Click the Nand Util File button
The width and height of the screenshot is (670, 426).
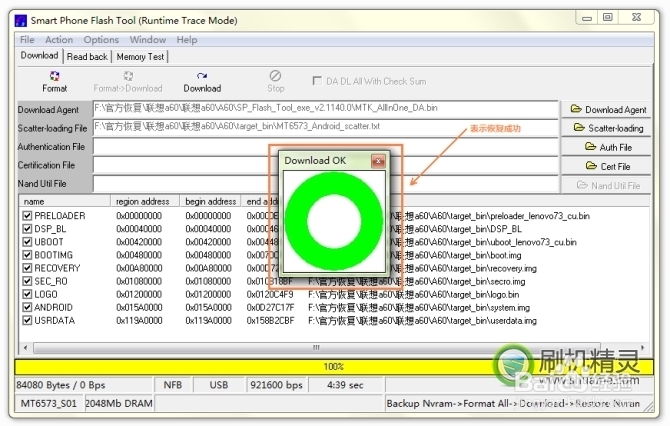point(606,185)
